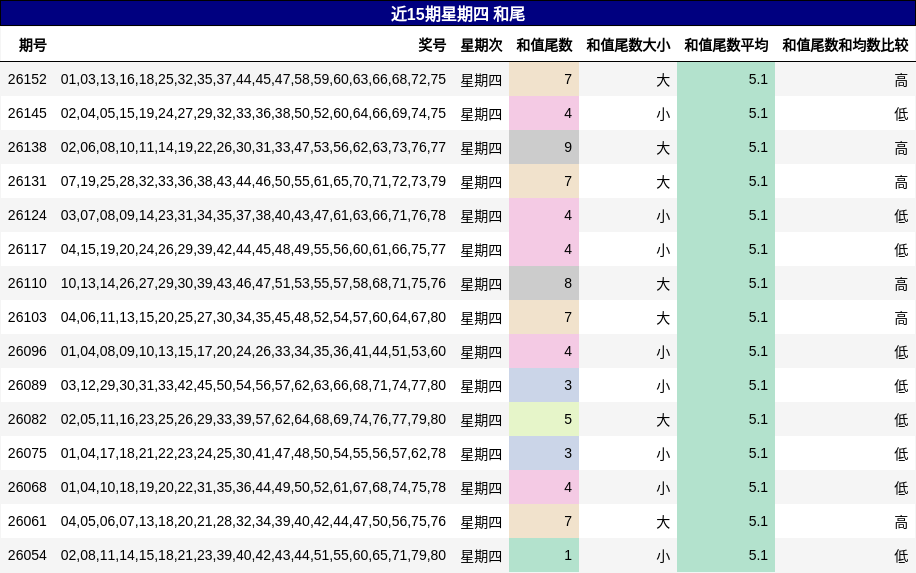Click 高 comparison in row 26061
The image size is (916, 573).
[x=901, y=521]
